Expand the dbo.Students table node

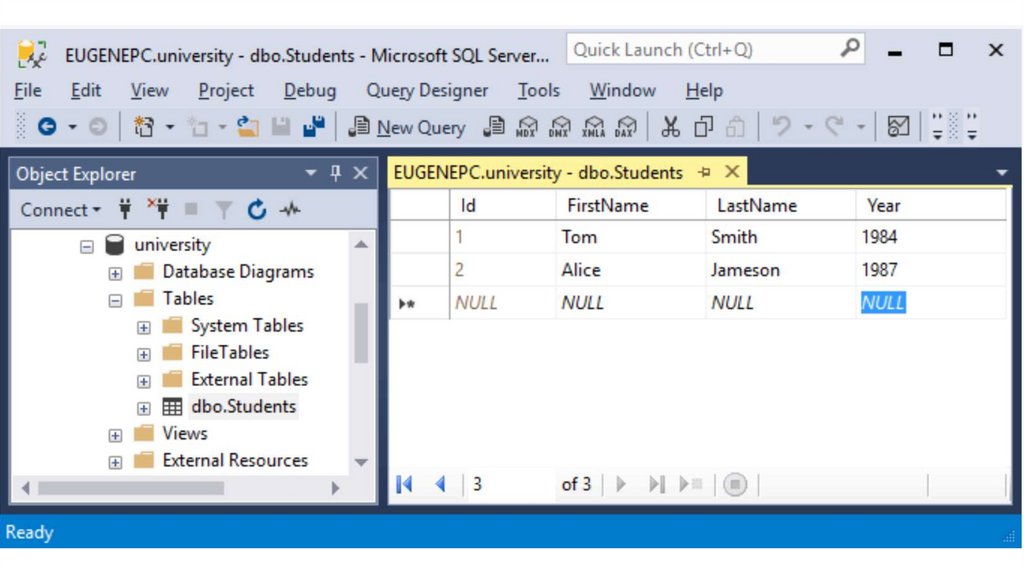pyautogui.click(x=144, y=408)
